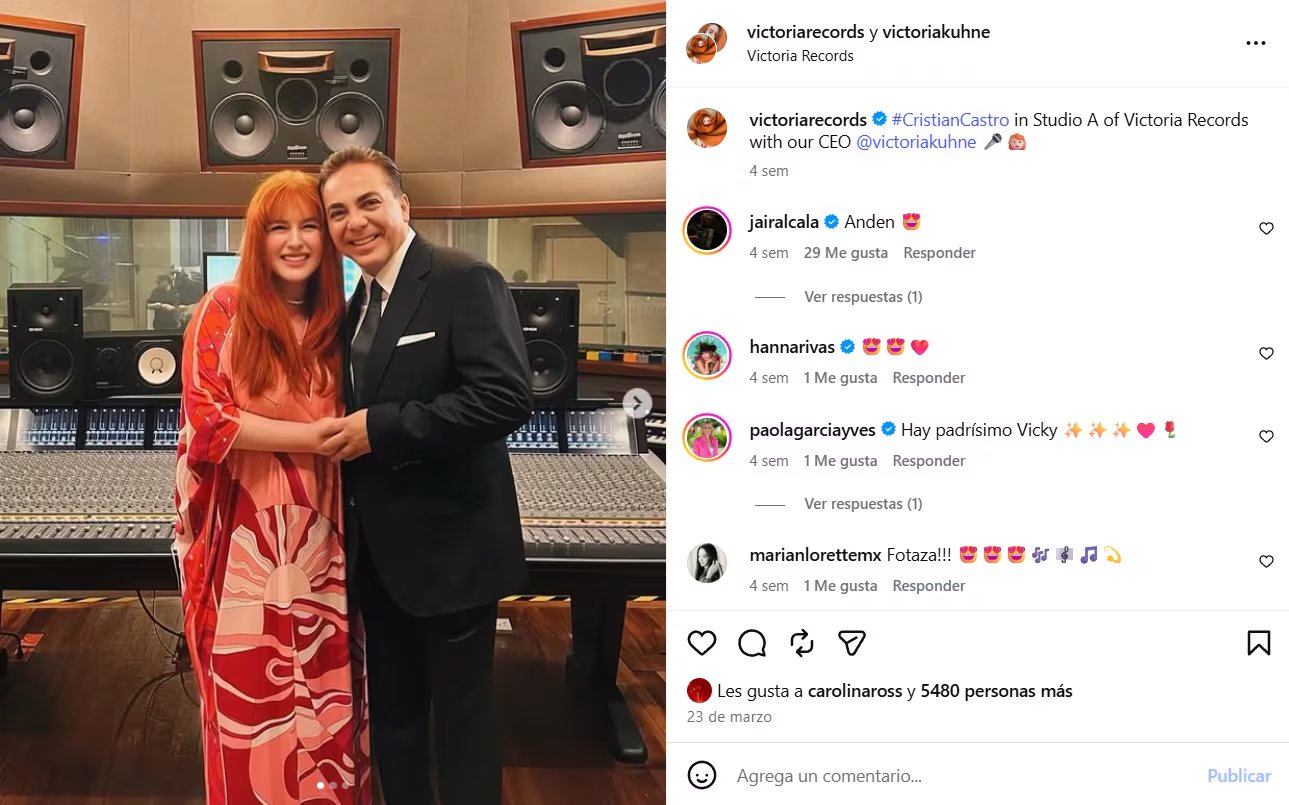Save the post with the bookmark icon
This screenshot has height=805, width=1289.
[x=1259, y=643]
